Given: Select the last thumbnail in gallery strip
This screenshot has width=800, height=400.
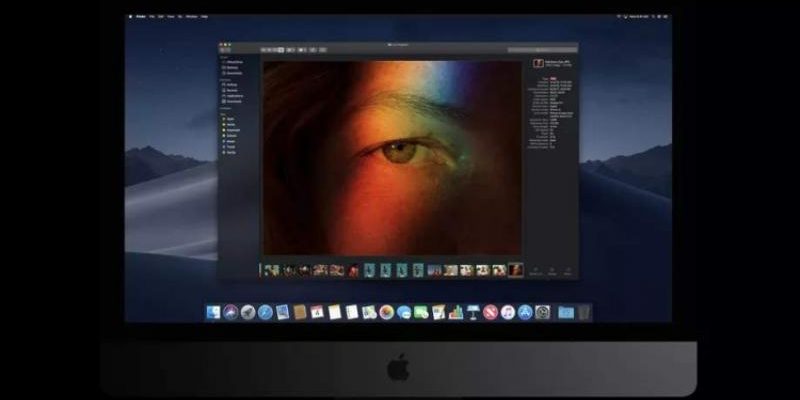Looking at the screenshot, I should tap(516, 270).
